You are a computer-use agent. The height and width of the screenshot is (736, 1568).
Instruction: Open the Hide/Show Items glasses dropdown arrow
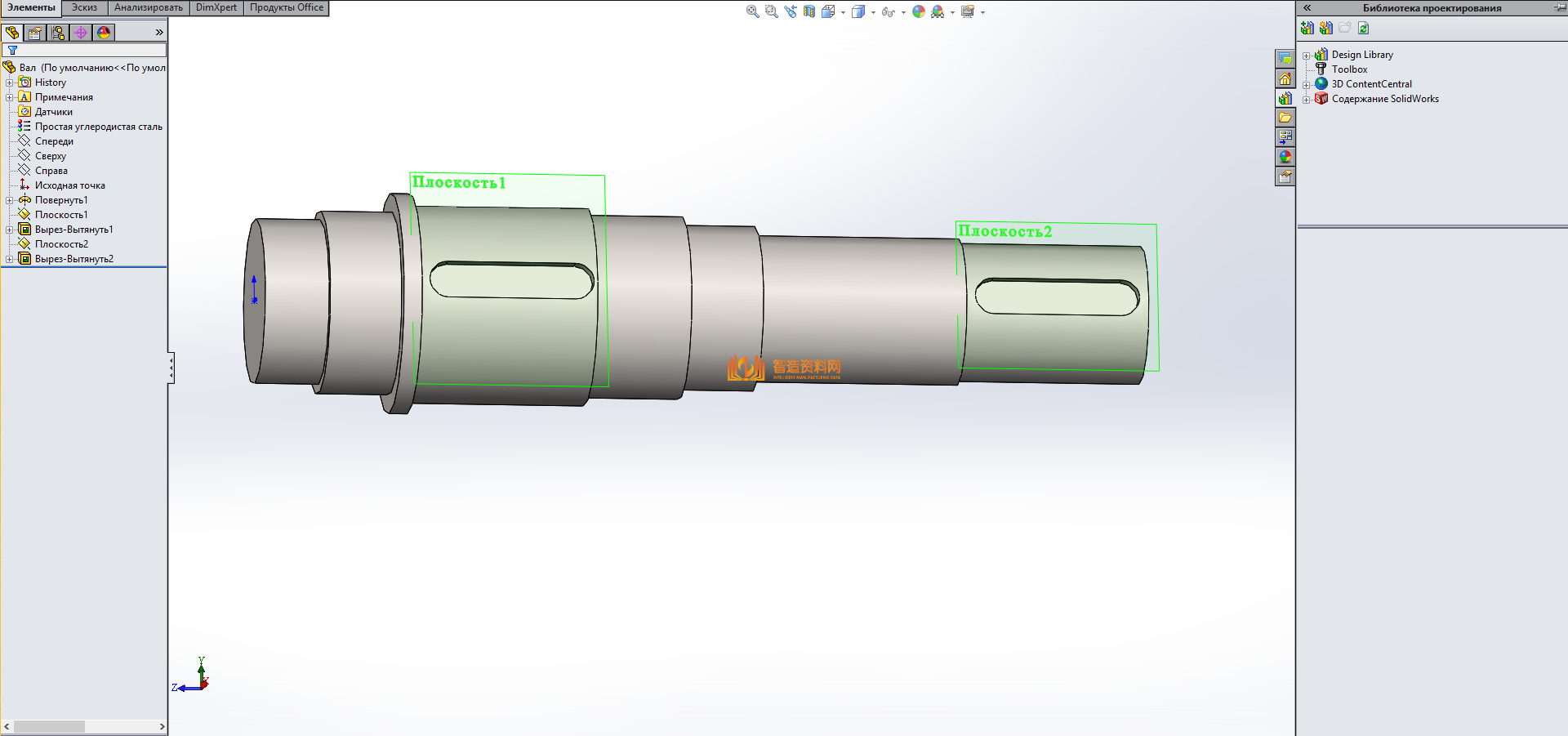coord(903,12)
